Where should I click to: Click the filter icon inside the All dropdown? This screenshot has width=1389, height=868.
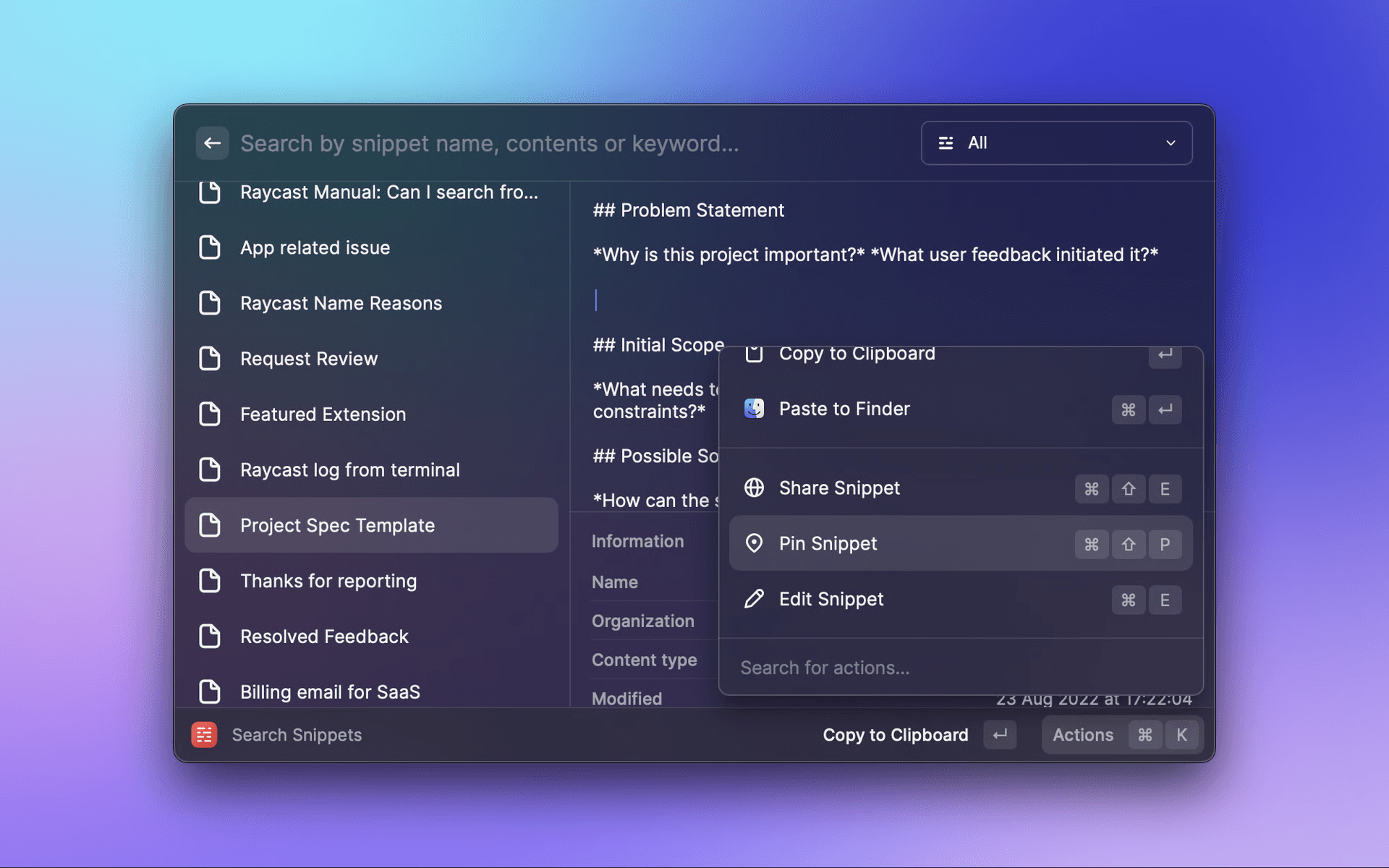point(946,143)
